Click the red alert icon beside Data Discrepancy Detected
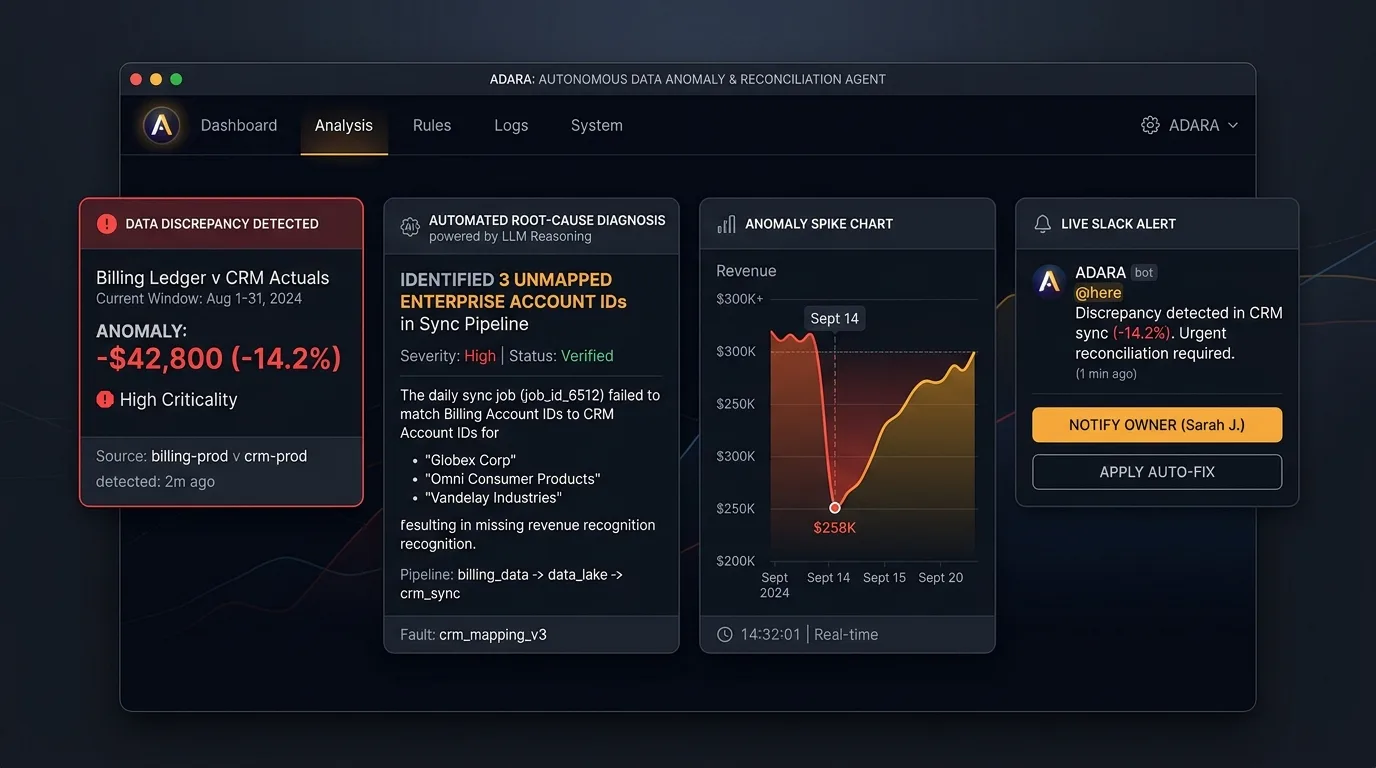The height and width of the screenshot is (768, 1376). tap(107, 224)
